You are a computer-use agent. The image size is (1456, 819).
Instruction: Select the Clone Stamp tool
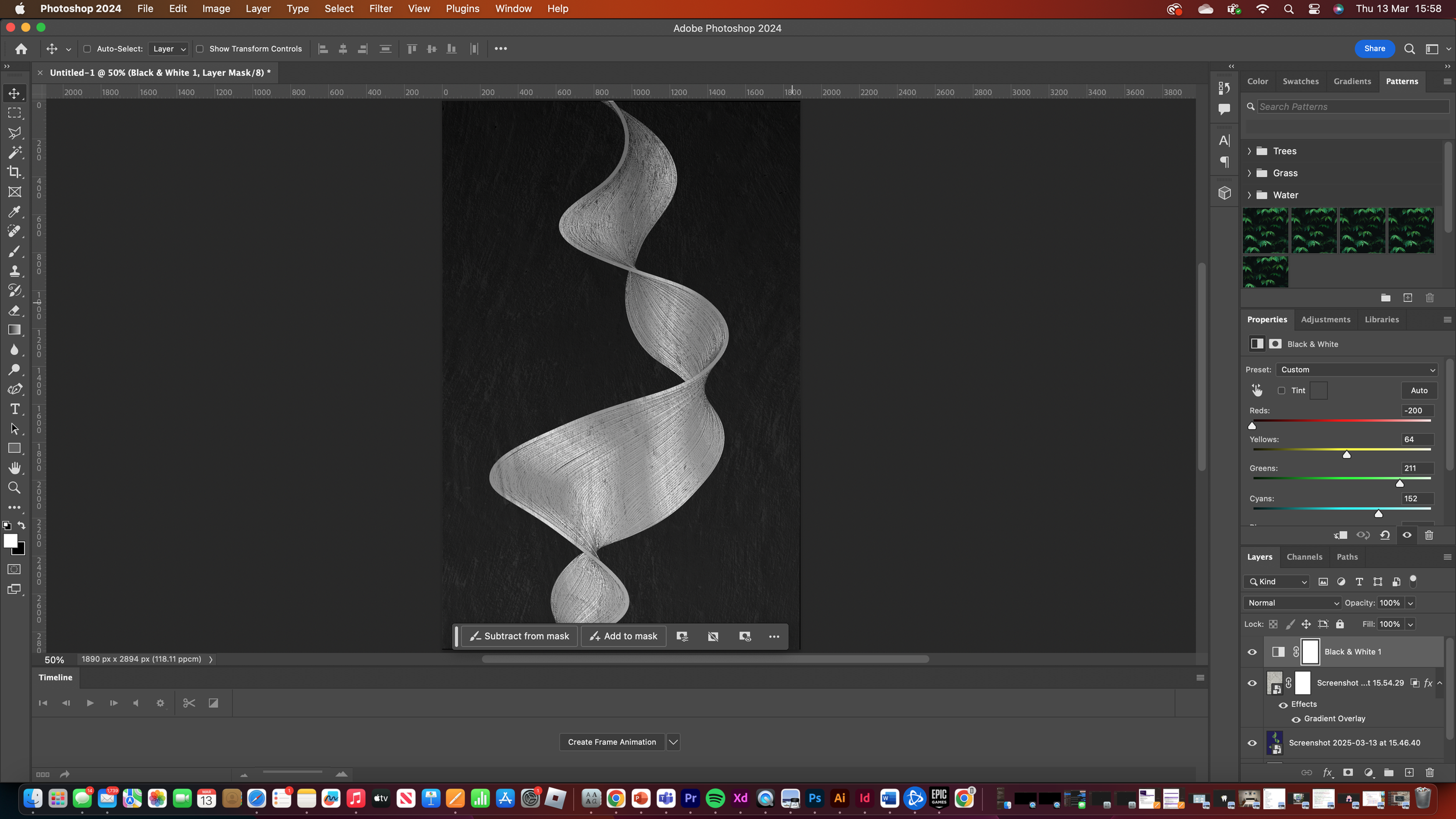click(15, 271)
